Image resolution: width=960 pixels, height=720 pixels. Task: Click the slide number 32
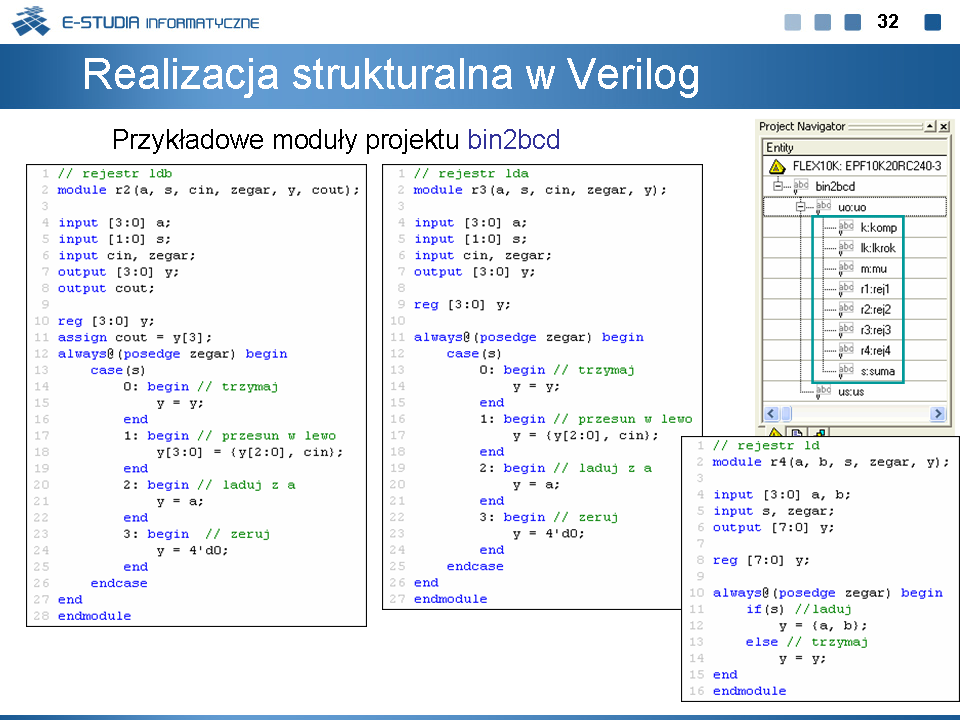pyautogui.click(x=887, y=21)
